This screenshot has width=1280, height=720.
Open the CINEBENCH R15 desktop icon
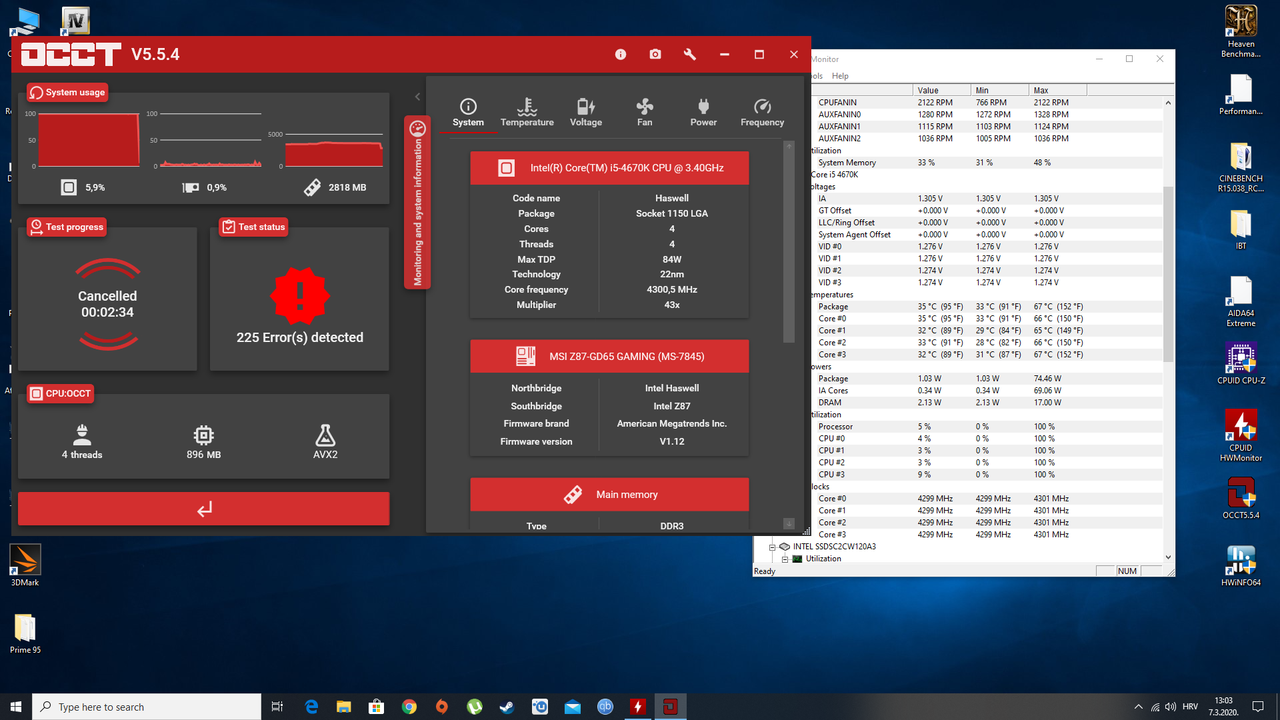click(x=1240, y=168)
